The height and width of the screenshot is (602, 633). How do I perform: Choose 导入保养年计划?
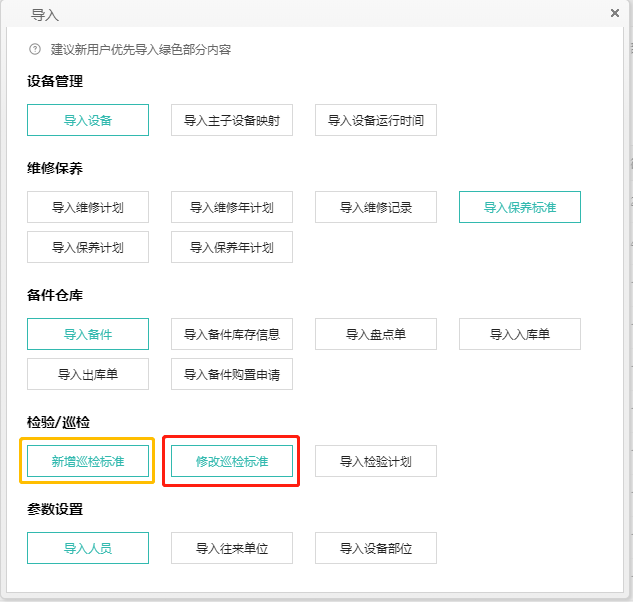(232, 247)
